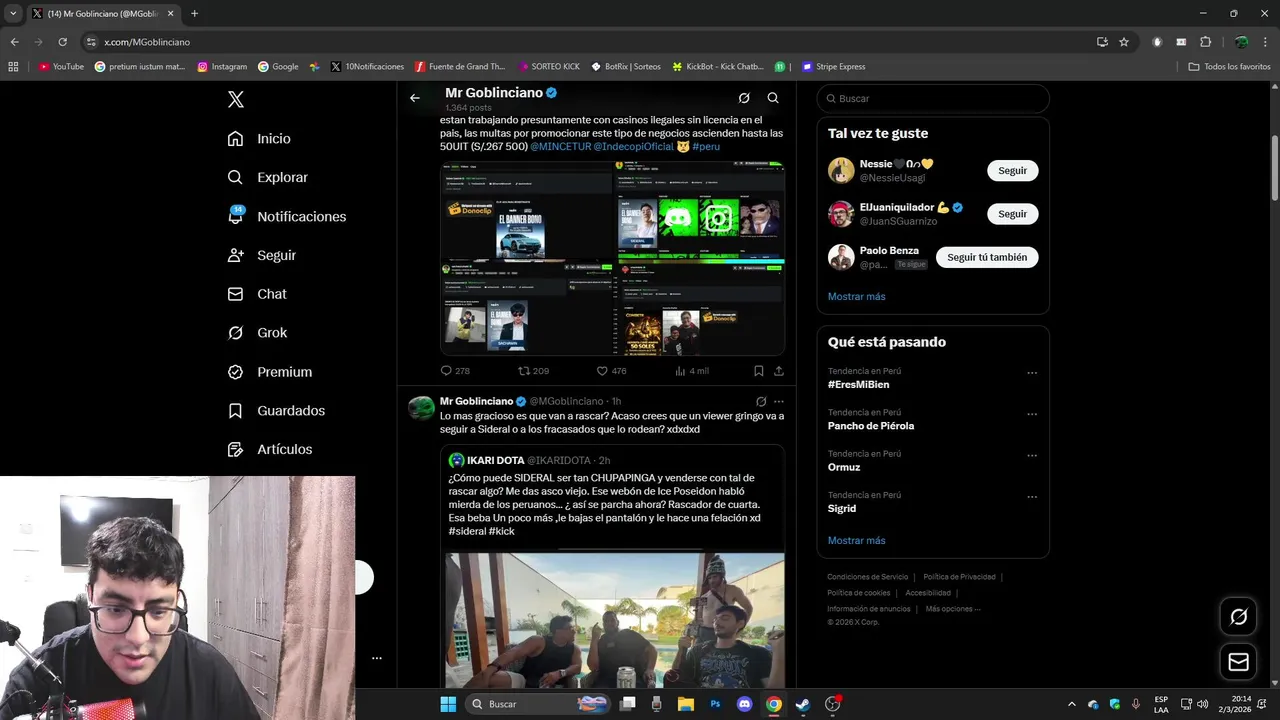Open Chat in the sidebar
The width and height of the screenshot is (1280, 720).
[x=257, y=294]
